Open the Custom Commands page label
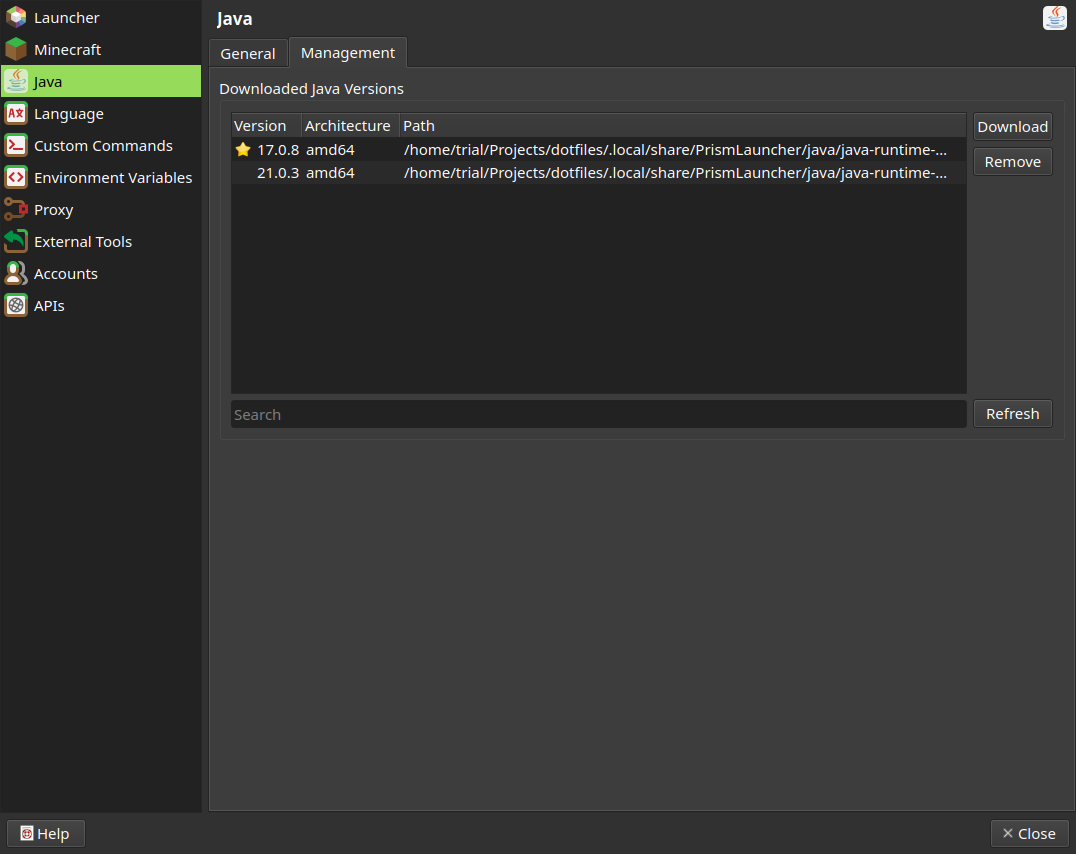Screen dimensions: 1076x854 pyautogui.click(x=103, y=146)
